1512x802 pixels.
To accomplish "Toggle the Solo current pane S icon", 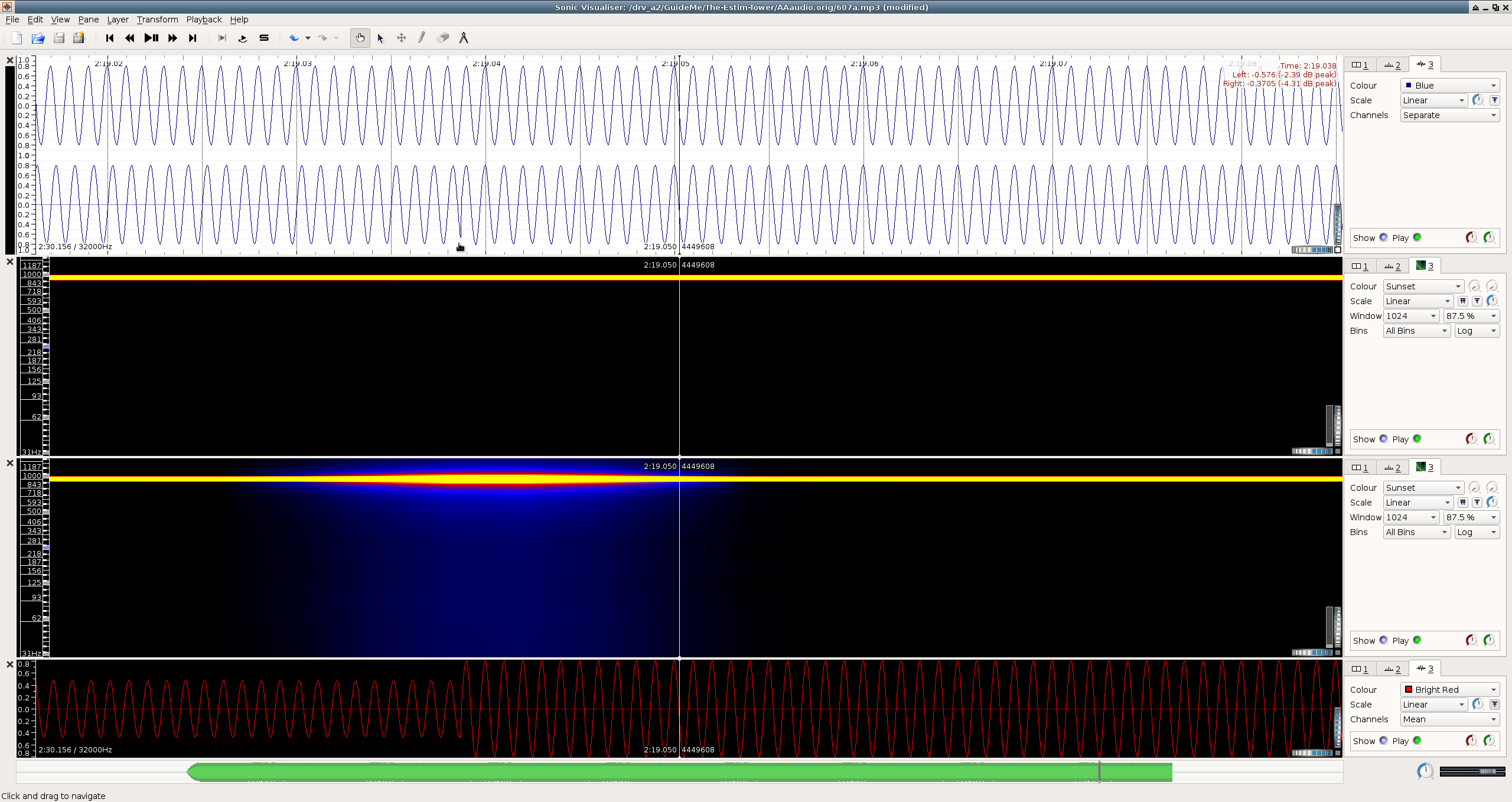I will click(x=264, y=38).
